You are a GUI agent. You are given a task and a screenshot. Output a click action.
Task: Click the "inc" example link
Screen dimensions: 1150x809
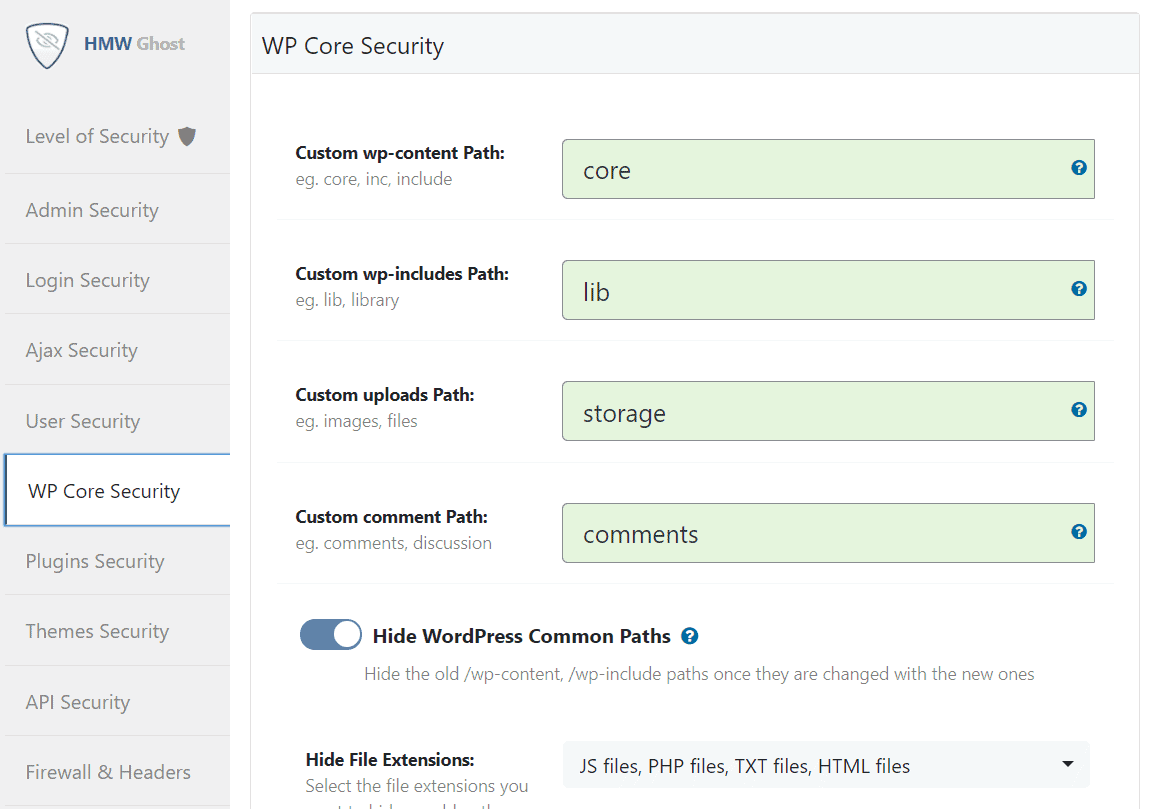[x=376, y=178]
